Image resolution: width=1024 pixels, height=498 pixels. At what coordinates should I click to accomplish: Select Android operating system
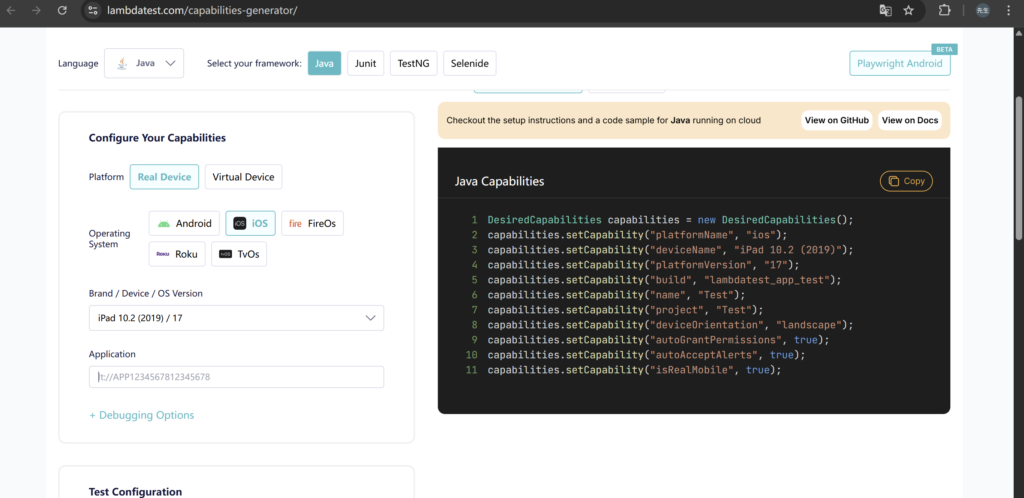[184, 223]
